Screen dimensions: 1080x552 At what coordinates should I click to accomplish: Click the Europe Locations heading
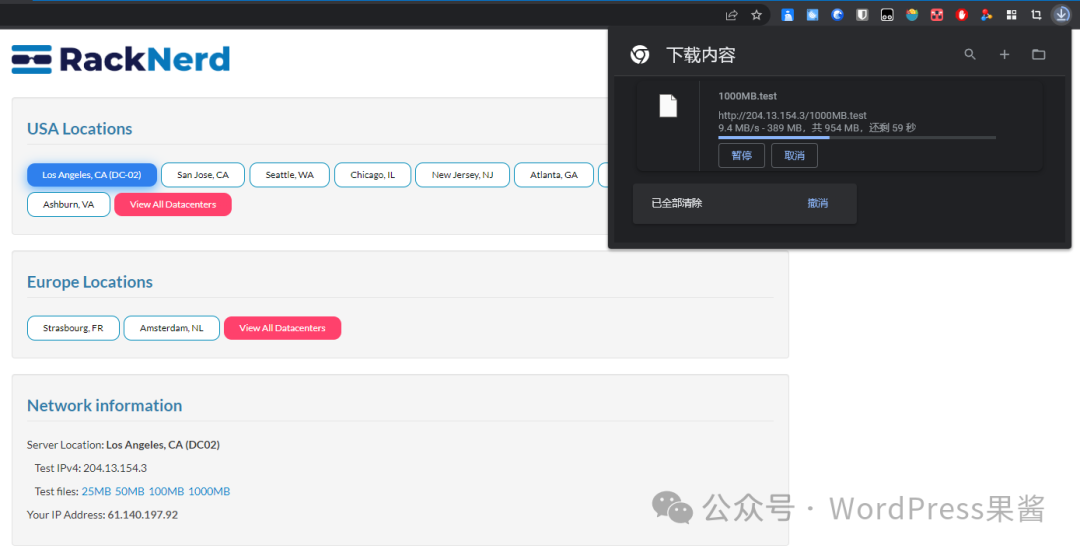(x=90, y=282)
